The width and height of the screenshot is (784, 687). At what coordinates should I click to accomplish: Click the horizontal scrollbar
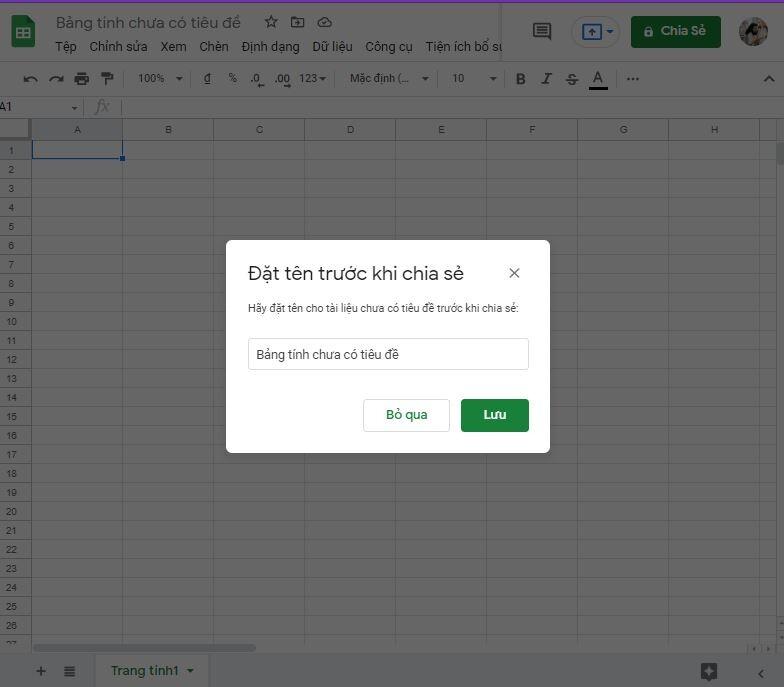tap(144, 648)
